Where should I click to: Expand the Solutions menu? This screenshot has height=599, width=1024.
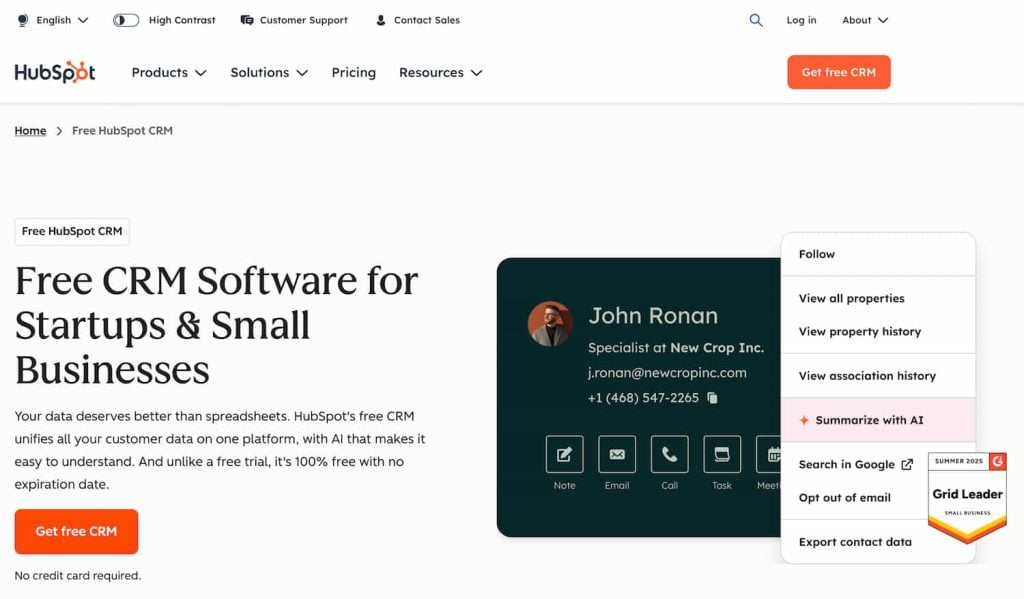tap(269, 73)
